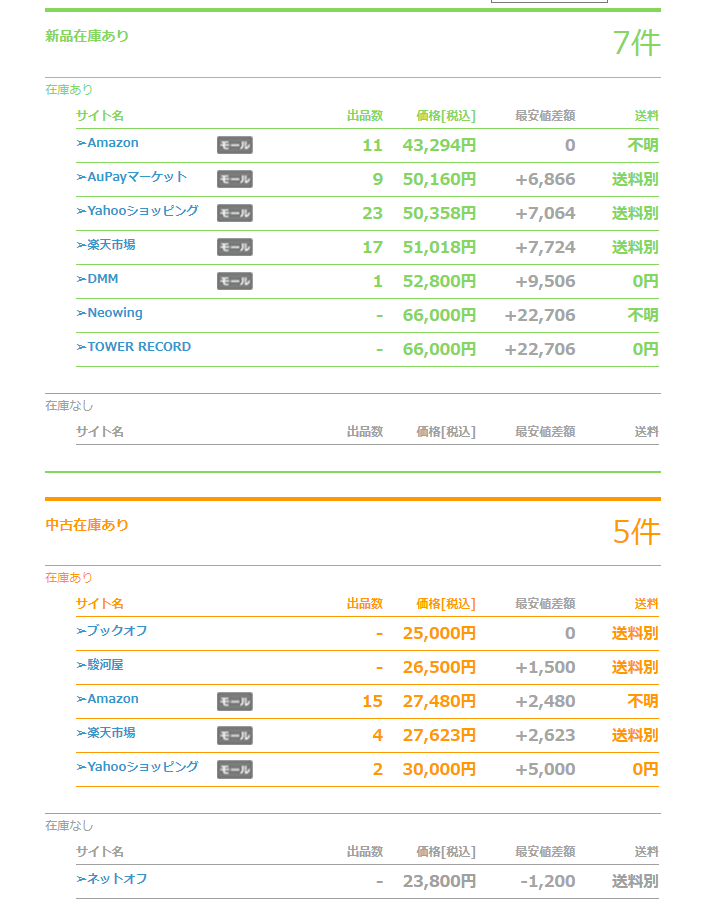
Task: Click listing count 15 for used Amazon
Action: (x=372, y=702)
